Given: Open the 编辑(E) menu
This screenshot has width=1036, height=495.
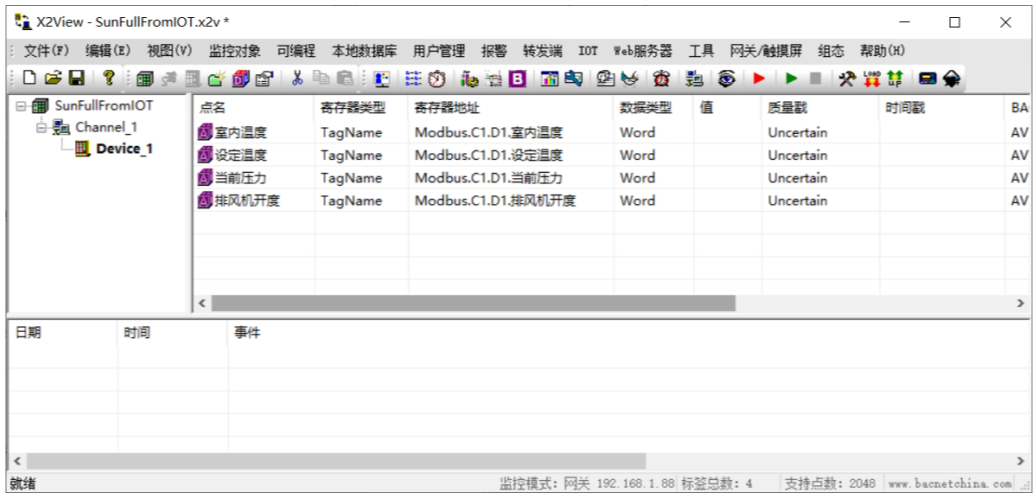Looking at the screenshot, I should click(108, 51).
